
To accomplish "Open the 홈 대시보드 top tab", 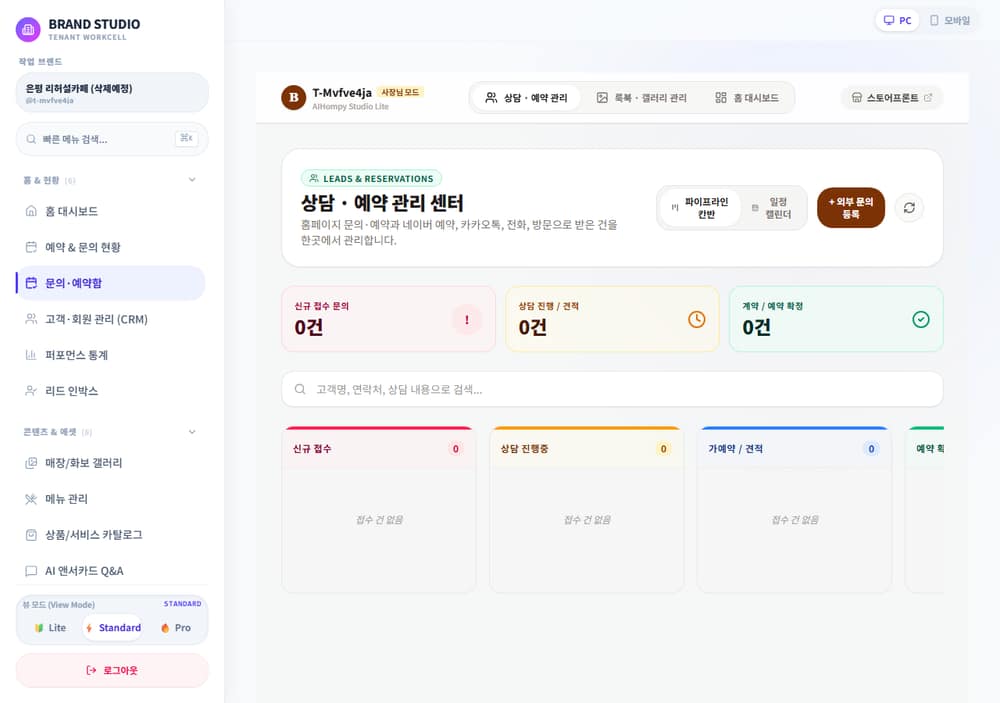I will pos(747,98).
